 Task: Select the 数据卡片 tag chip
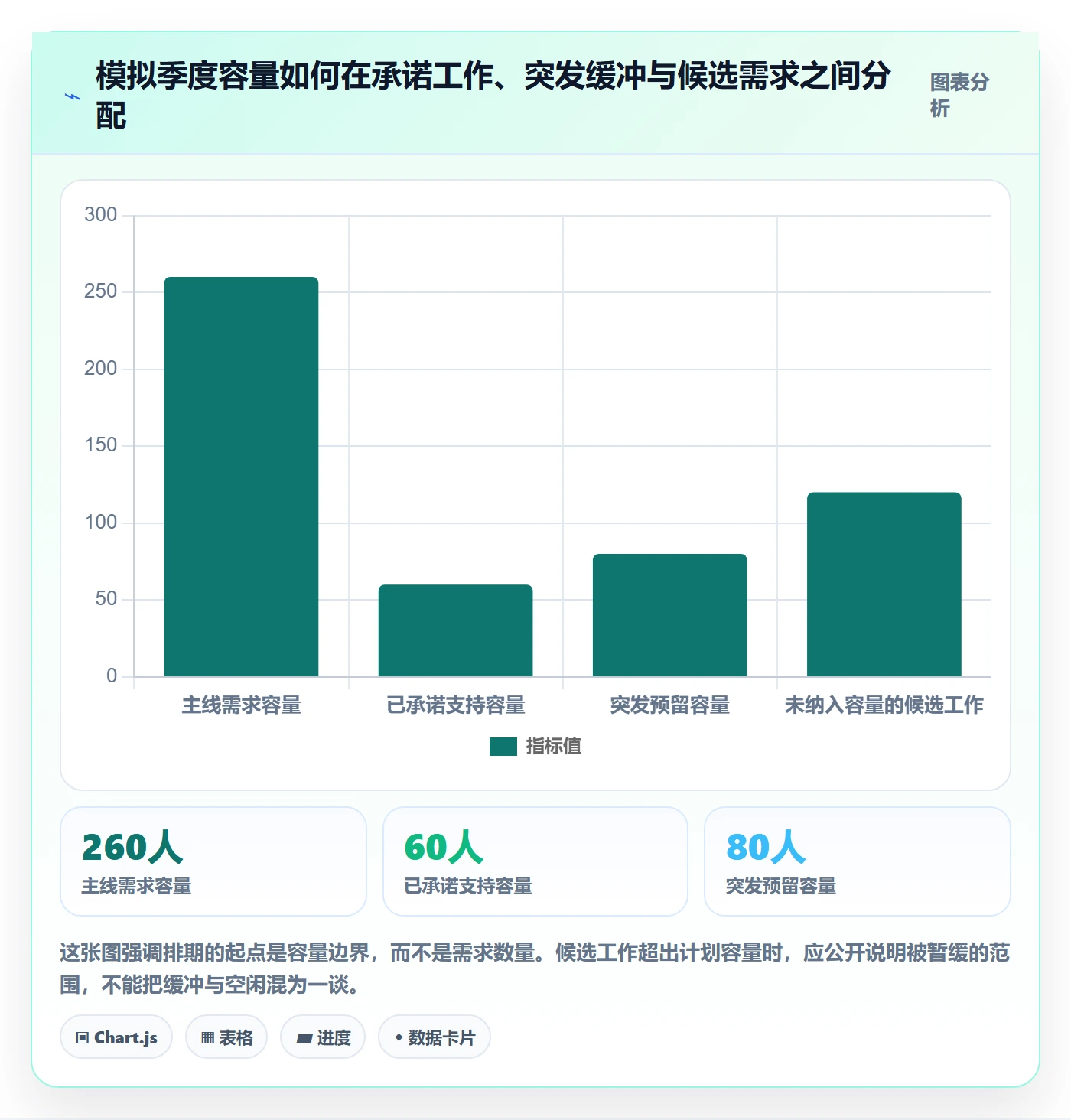point(435,1037)
